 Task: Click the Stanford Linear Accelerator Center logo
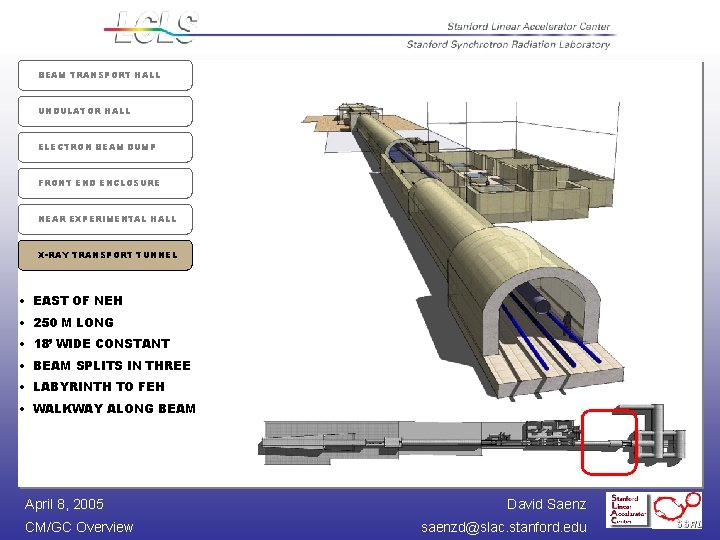point(626,511)
